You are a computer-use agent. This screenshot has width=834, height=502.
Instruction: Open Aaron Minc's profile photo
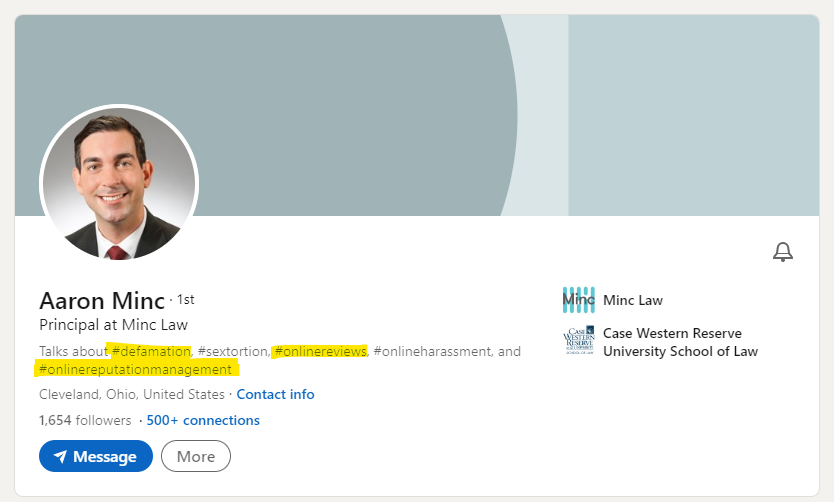point(119,184)
